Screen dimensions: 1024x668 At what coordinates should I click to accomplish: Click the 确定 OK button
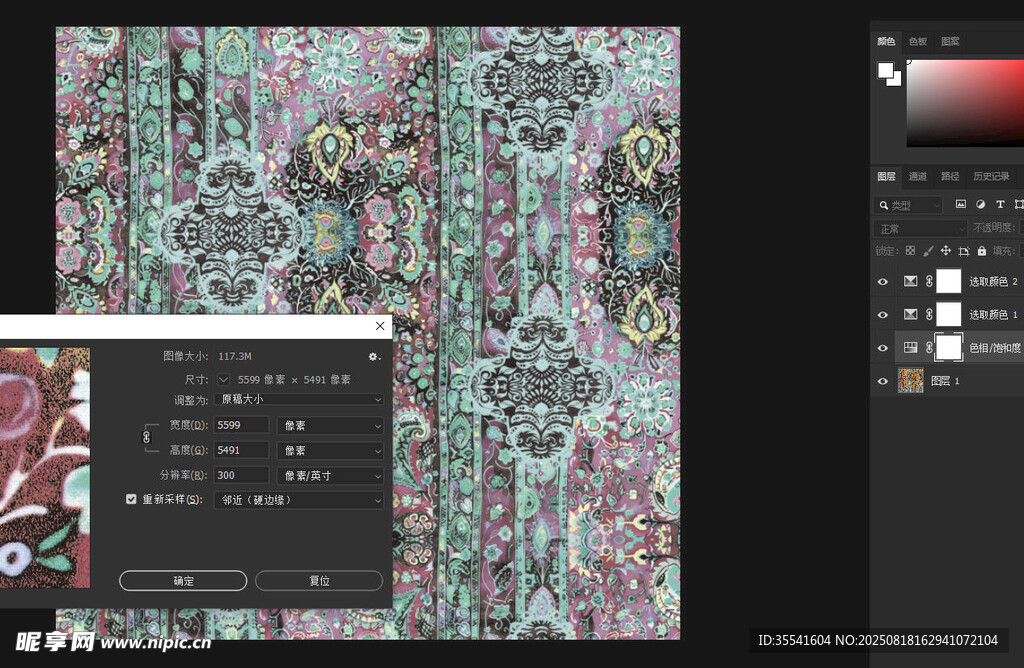coord(183,581)
